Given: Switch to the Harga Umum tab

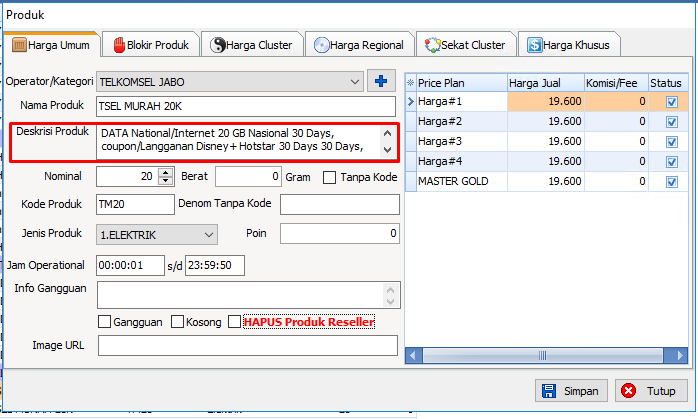Looking at the screenshot, I should 51,45.
